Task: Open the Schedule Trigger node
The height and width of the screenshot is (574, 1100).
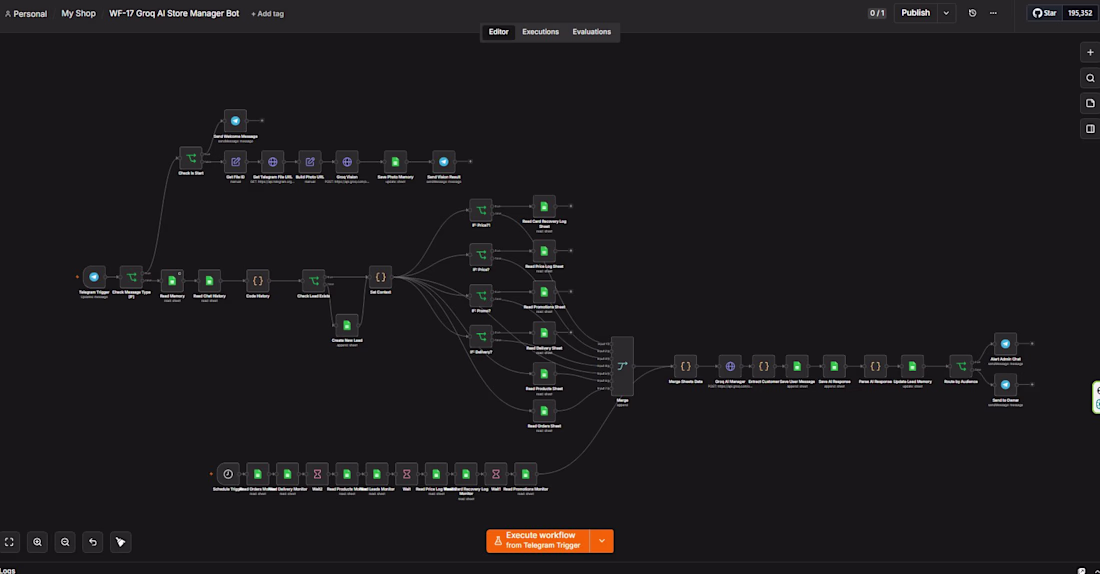Action: coord(228,474)
